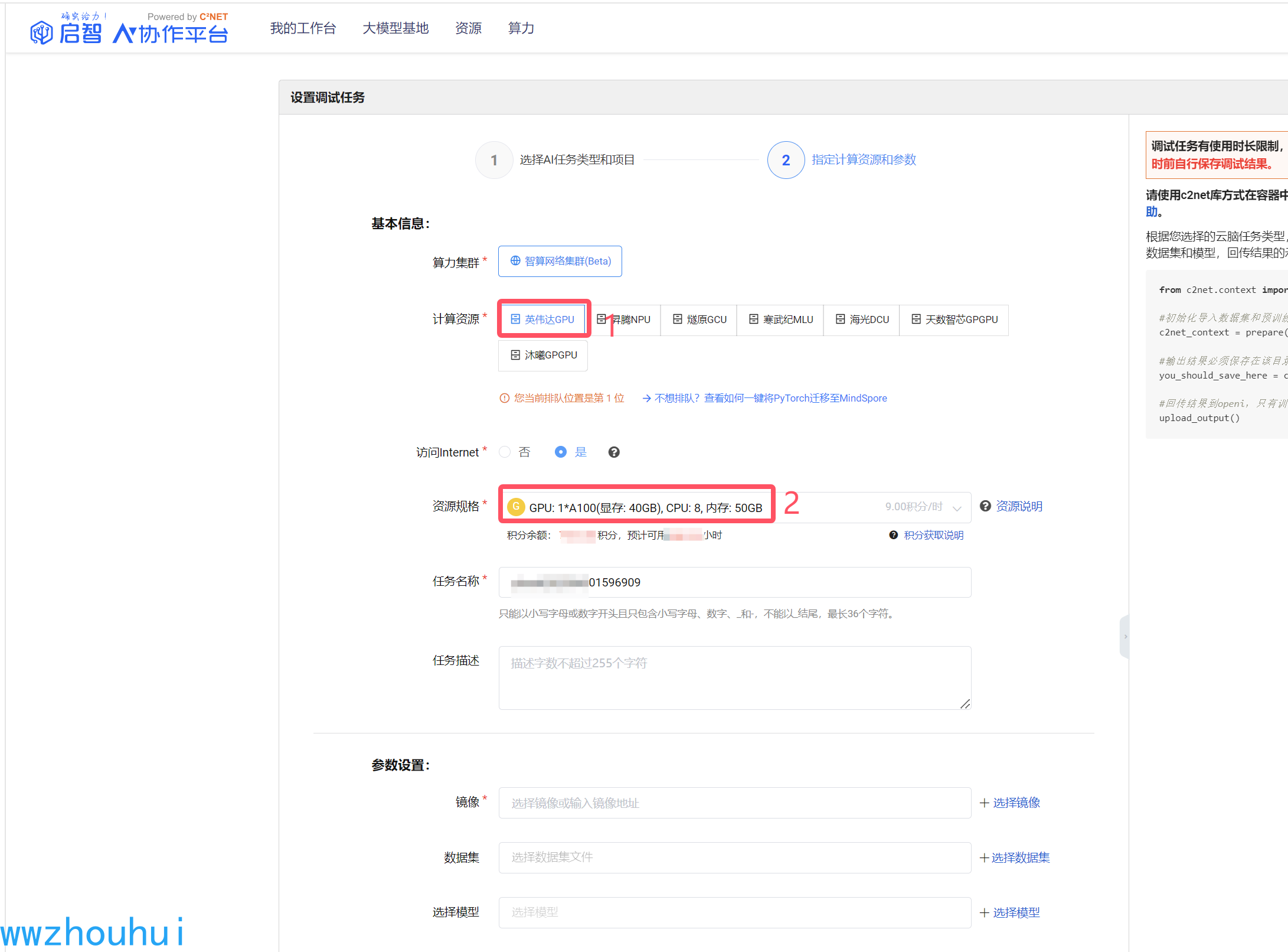Viewport: 1288px width, 952px height.
Task: Choose 寒武纪MLU compute resource
Action: pyautogui.click(x=780, y=319)
